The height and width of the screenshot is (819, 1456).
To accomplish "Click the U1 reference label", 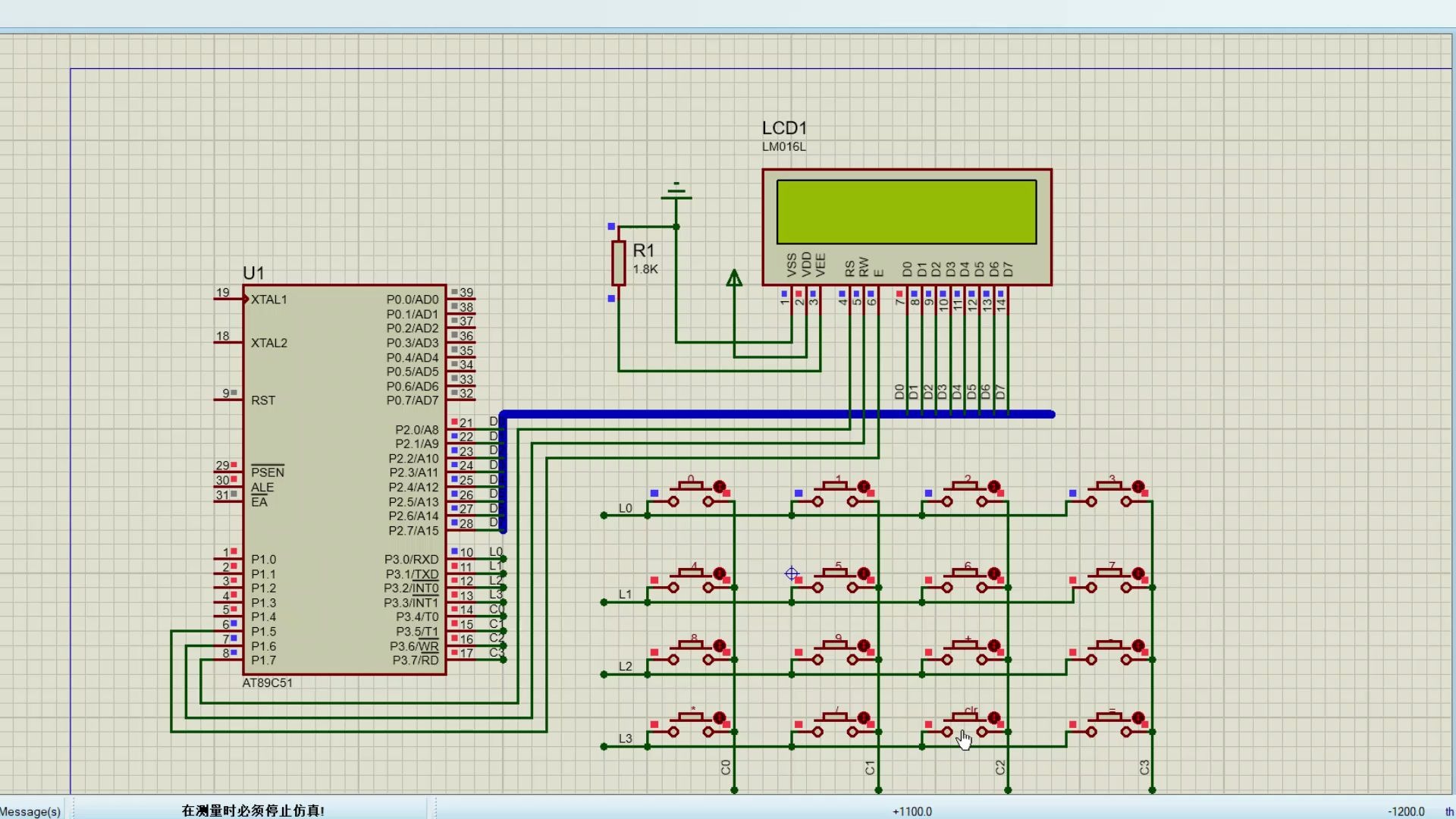I will [x=253, y=273].
